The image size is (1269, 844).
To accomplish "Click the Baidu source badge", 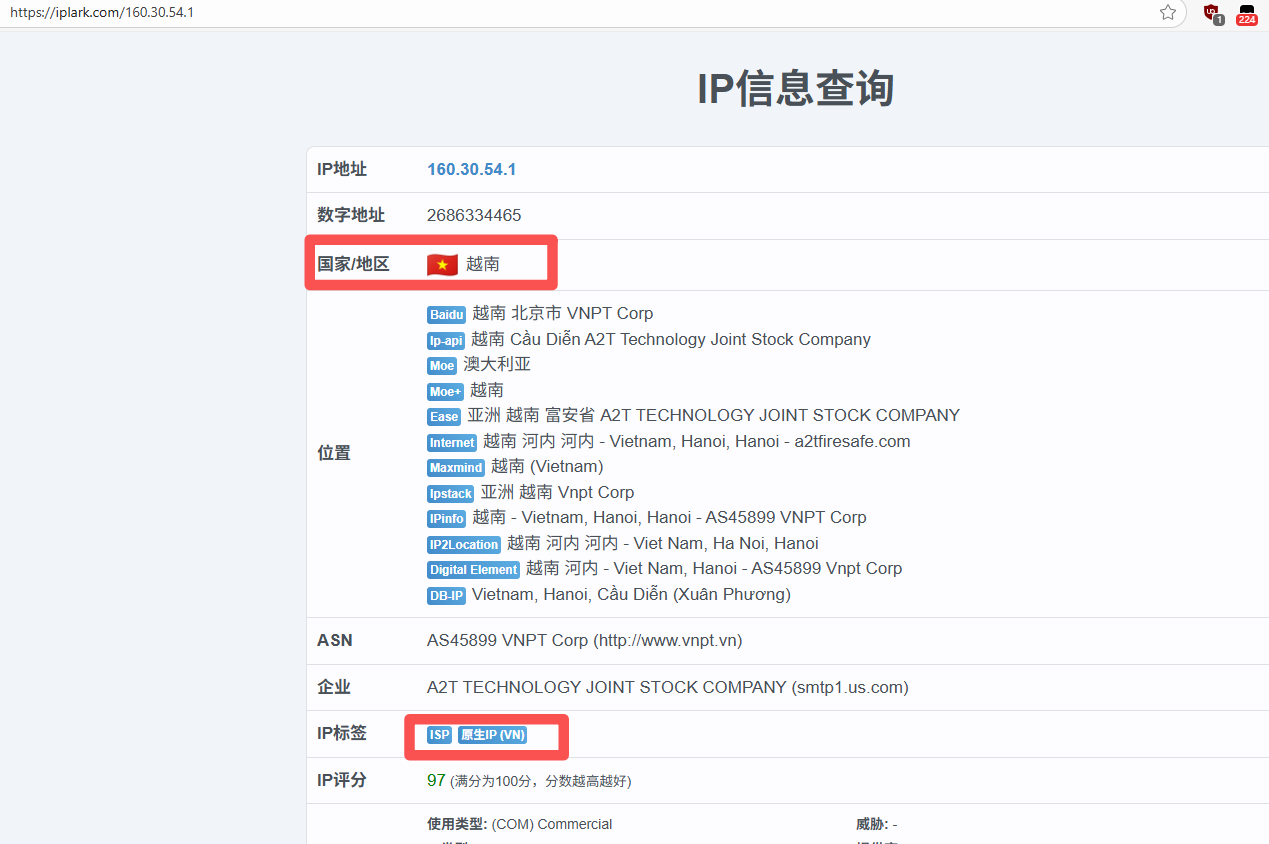I will [x=446, y=315].
